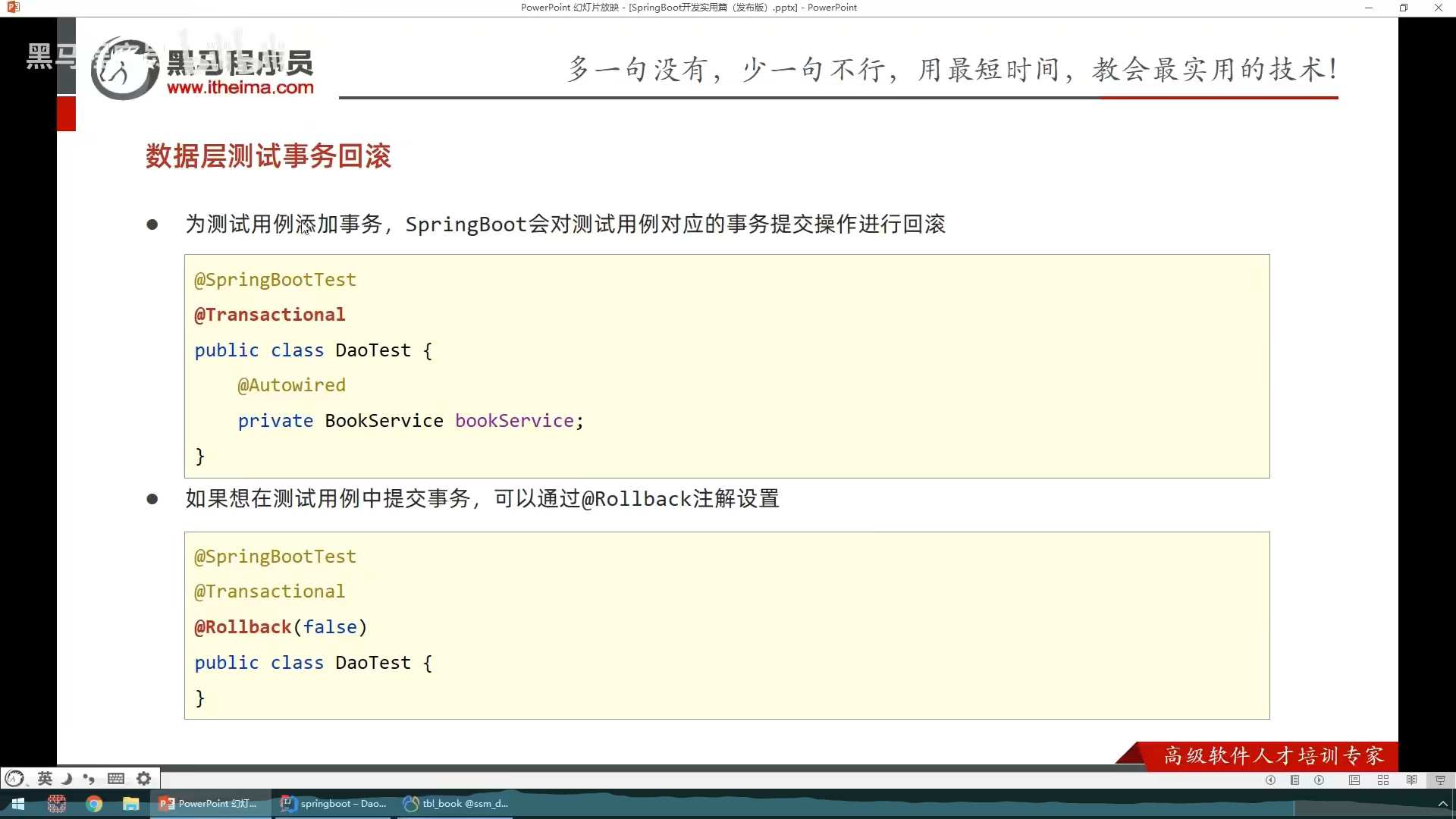The width and height of the screenshot is (1456, 819).
Task: Switch to Normal view in status bar
Action: (x=1354, y=780)
